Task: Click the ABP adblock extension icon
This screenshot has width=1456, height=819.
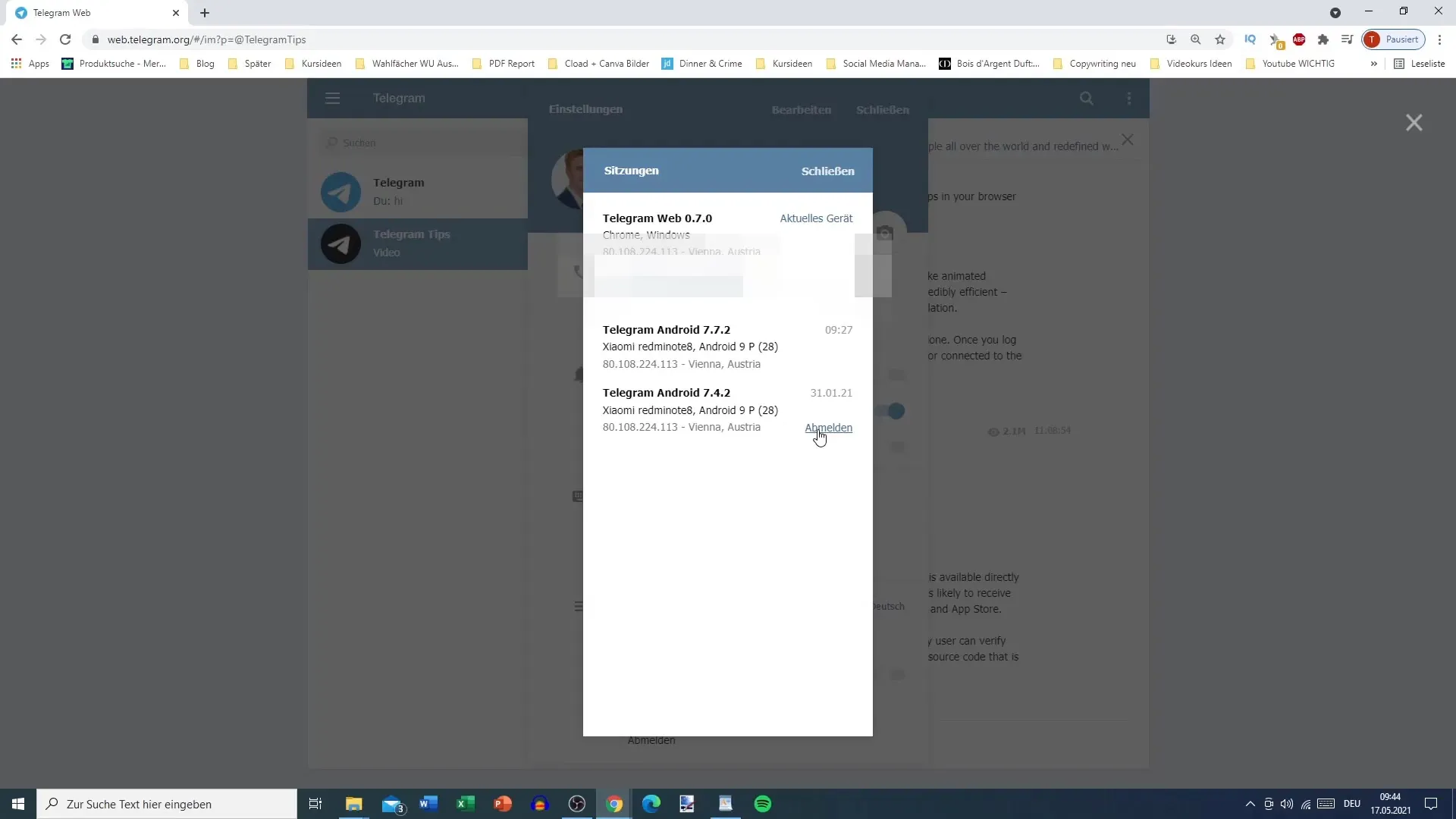Action: (x=1299, y=39)
